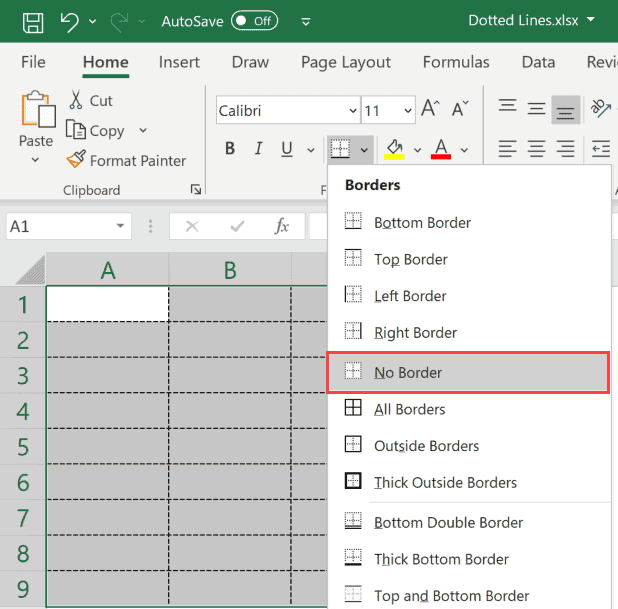Open the font size dropdown

click(408, 111)
